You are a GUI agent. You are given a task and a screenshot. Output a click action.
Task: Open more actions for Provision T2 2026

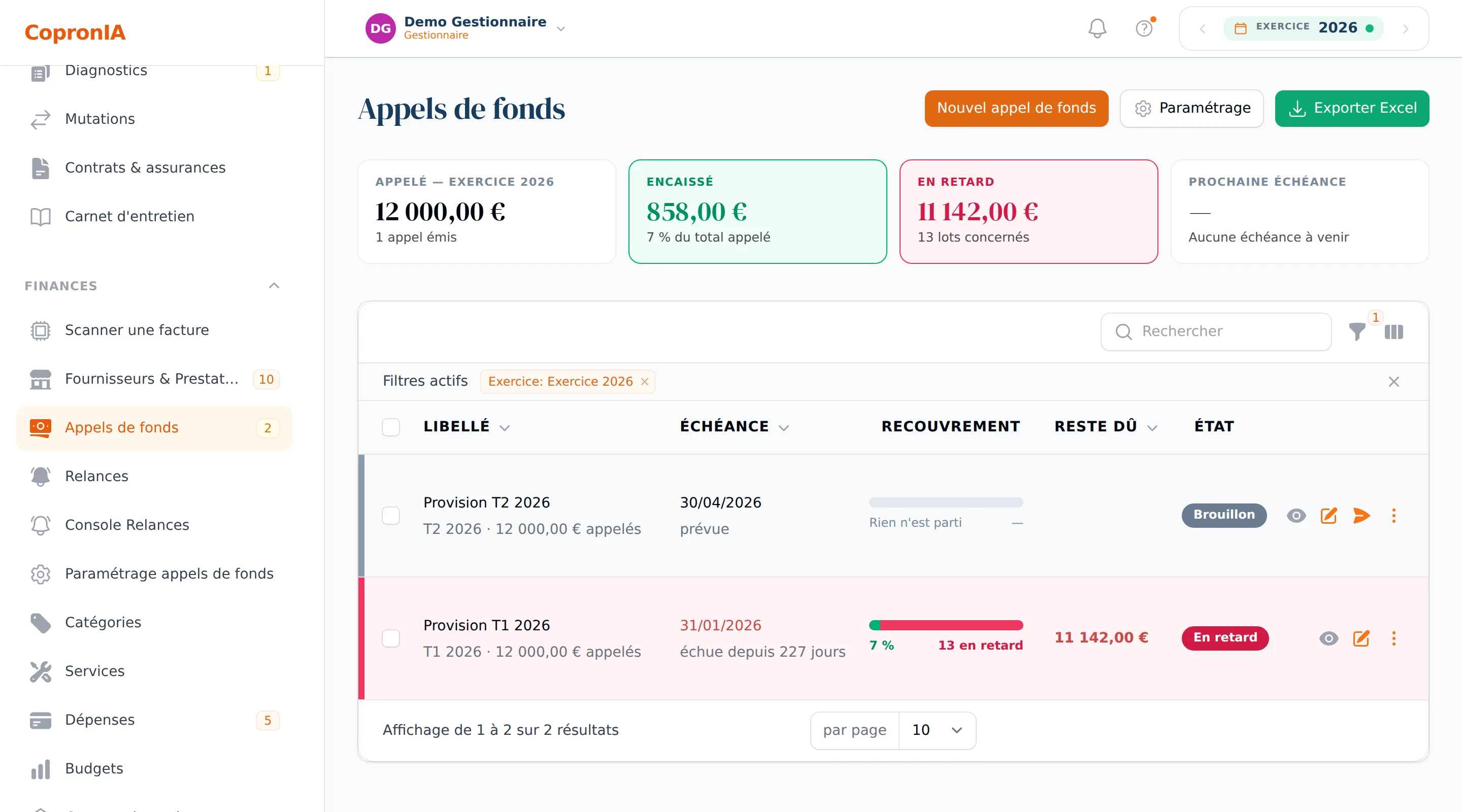[1394, 515]
